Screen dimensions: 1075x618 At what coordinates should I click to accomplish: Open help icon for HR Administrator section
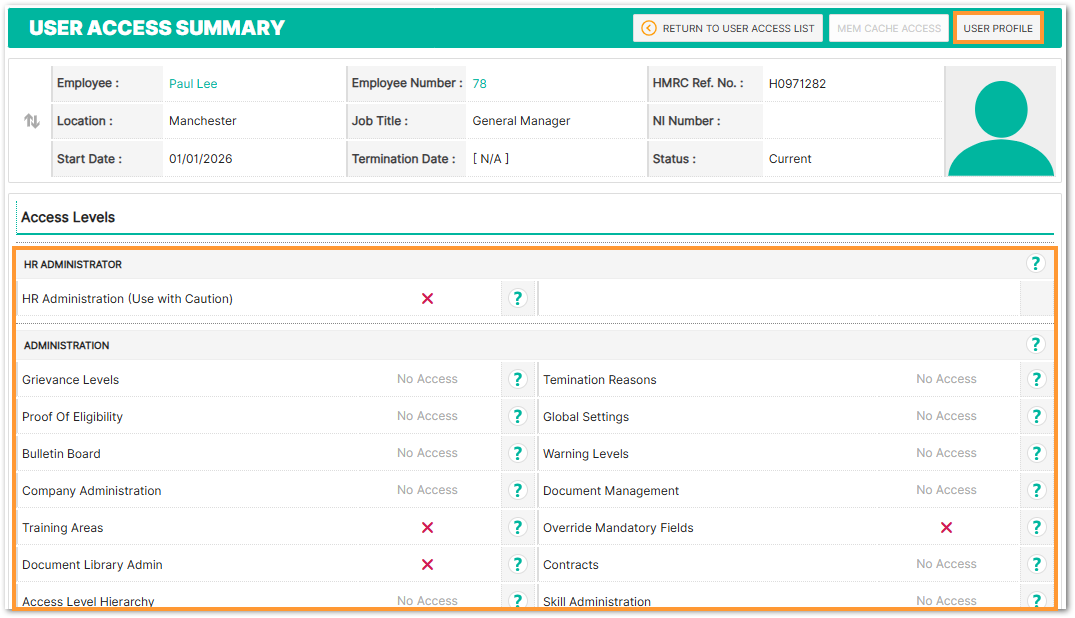(x=1035, y=263)
